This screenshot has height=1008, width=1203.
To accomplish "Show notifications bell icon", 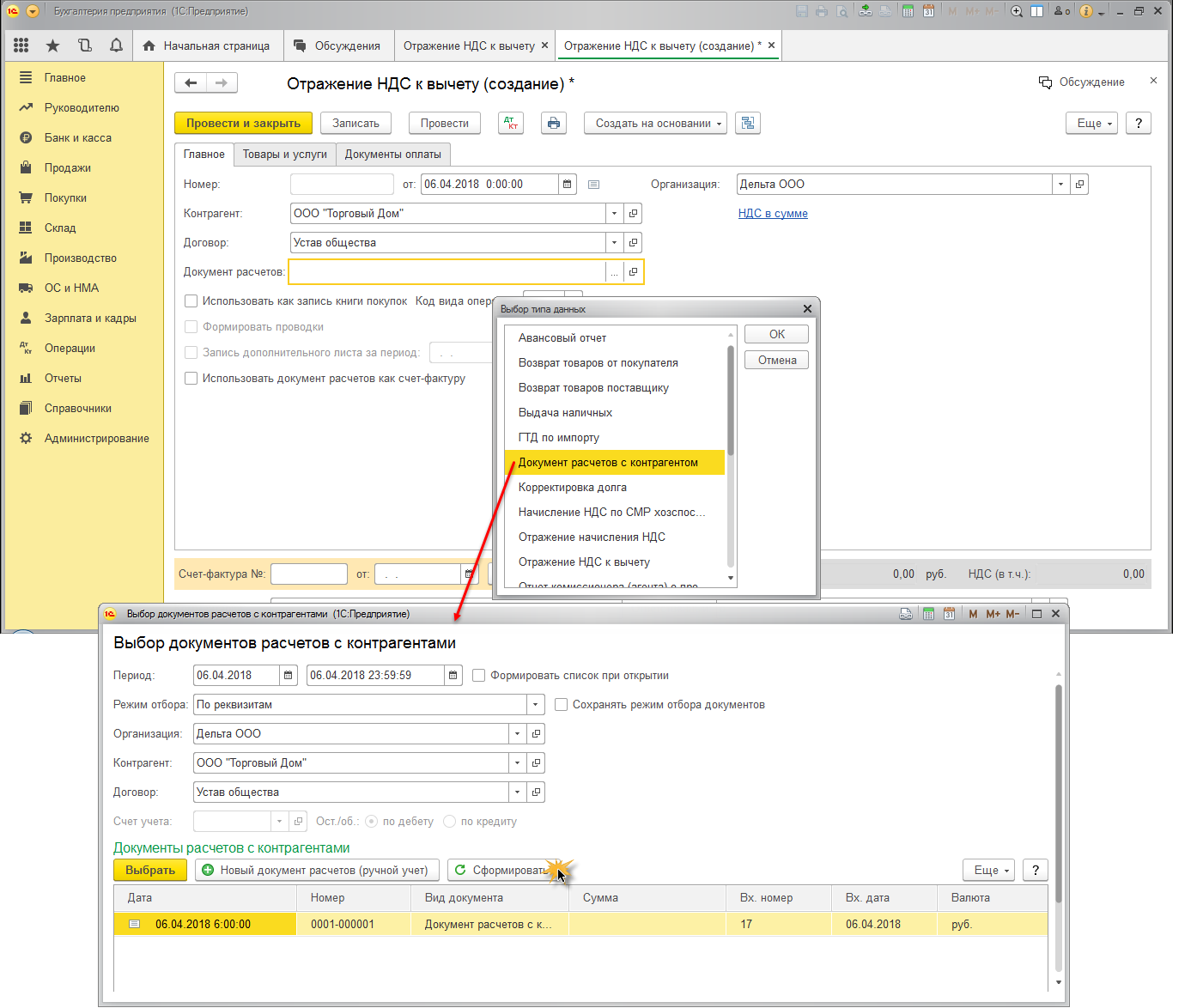I will [116, 46].
